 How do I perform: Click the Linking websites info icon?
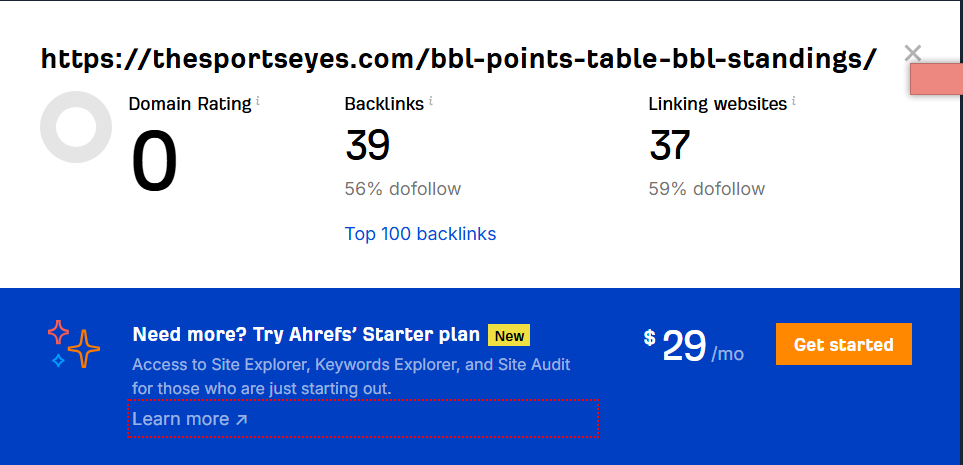pos(794,101)
